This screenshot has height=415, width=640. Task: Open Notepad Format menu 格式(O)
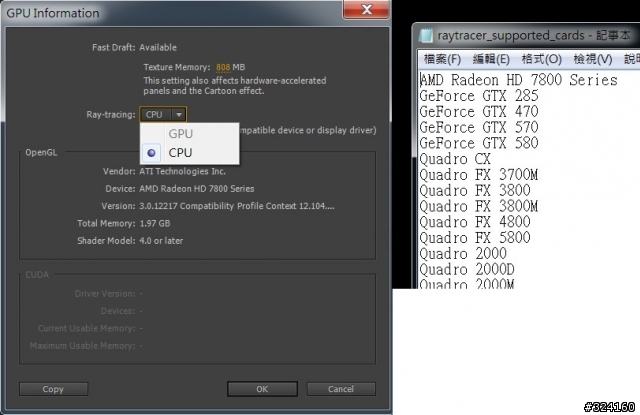click(541, 59)
